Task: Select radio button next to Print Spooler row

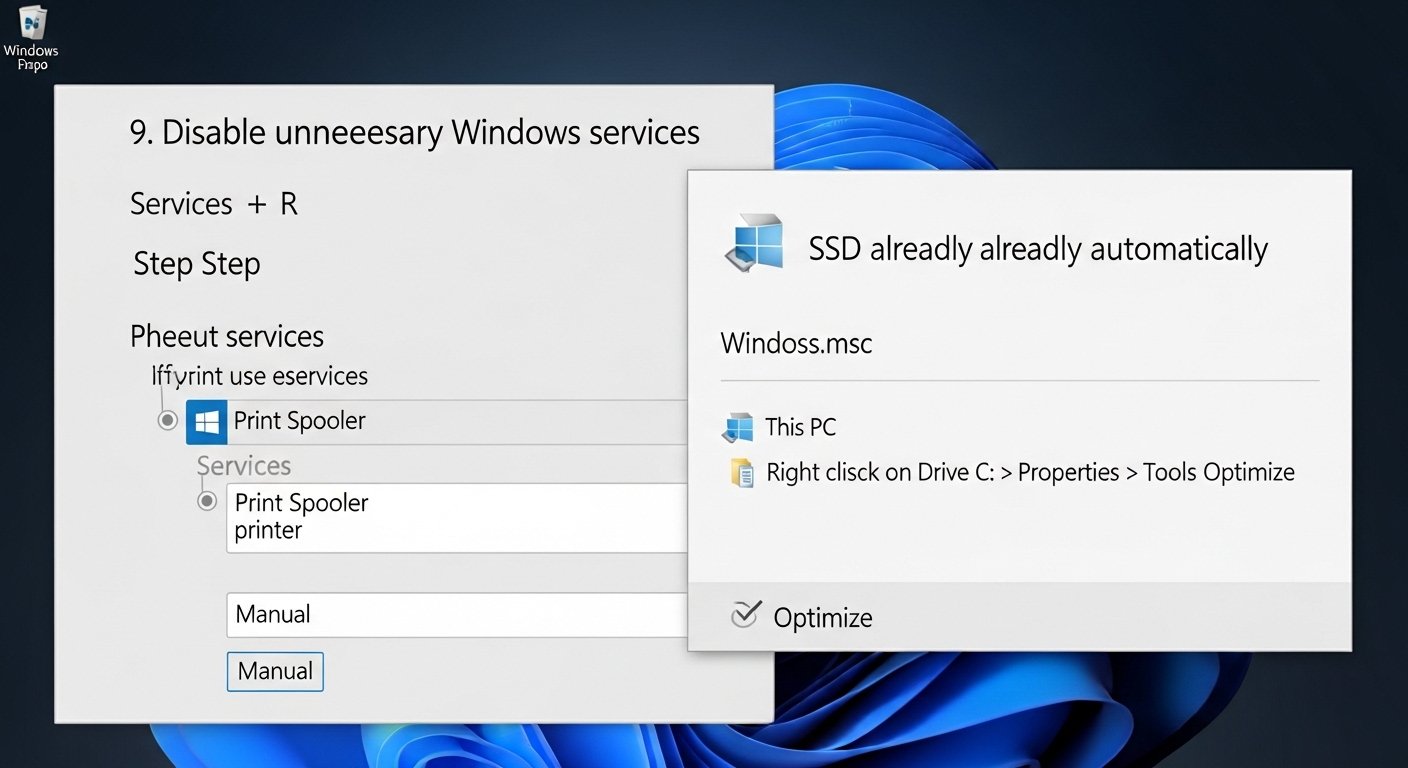Action: 168,421
